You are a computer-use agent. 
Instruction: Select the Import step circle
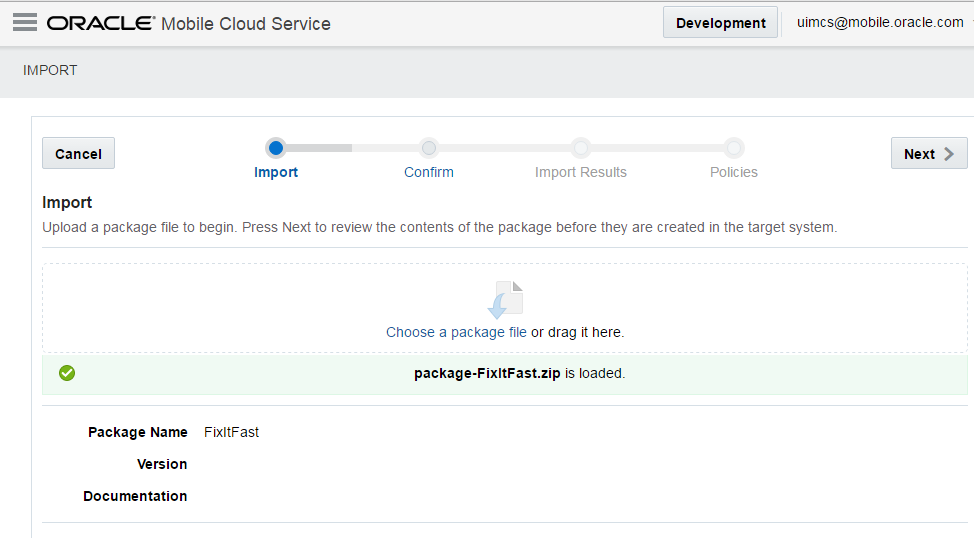[x=276, y=148]
